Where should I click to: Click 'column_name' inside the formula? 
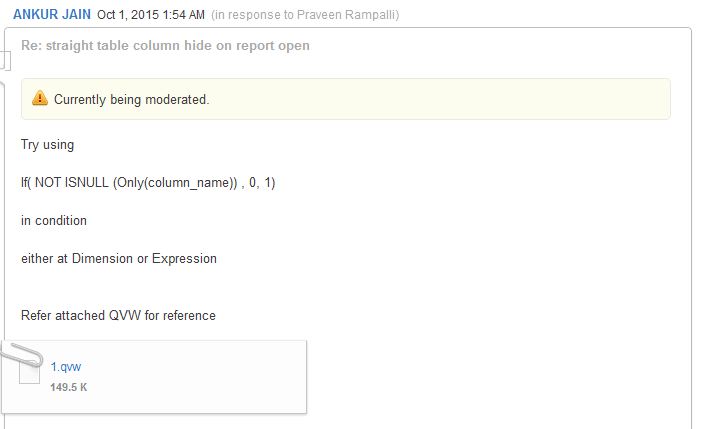click(183, 183)
